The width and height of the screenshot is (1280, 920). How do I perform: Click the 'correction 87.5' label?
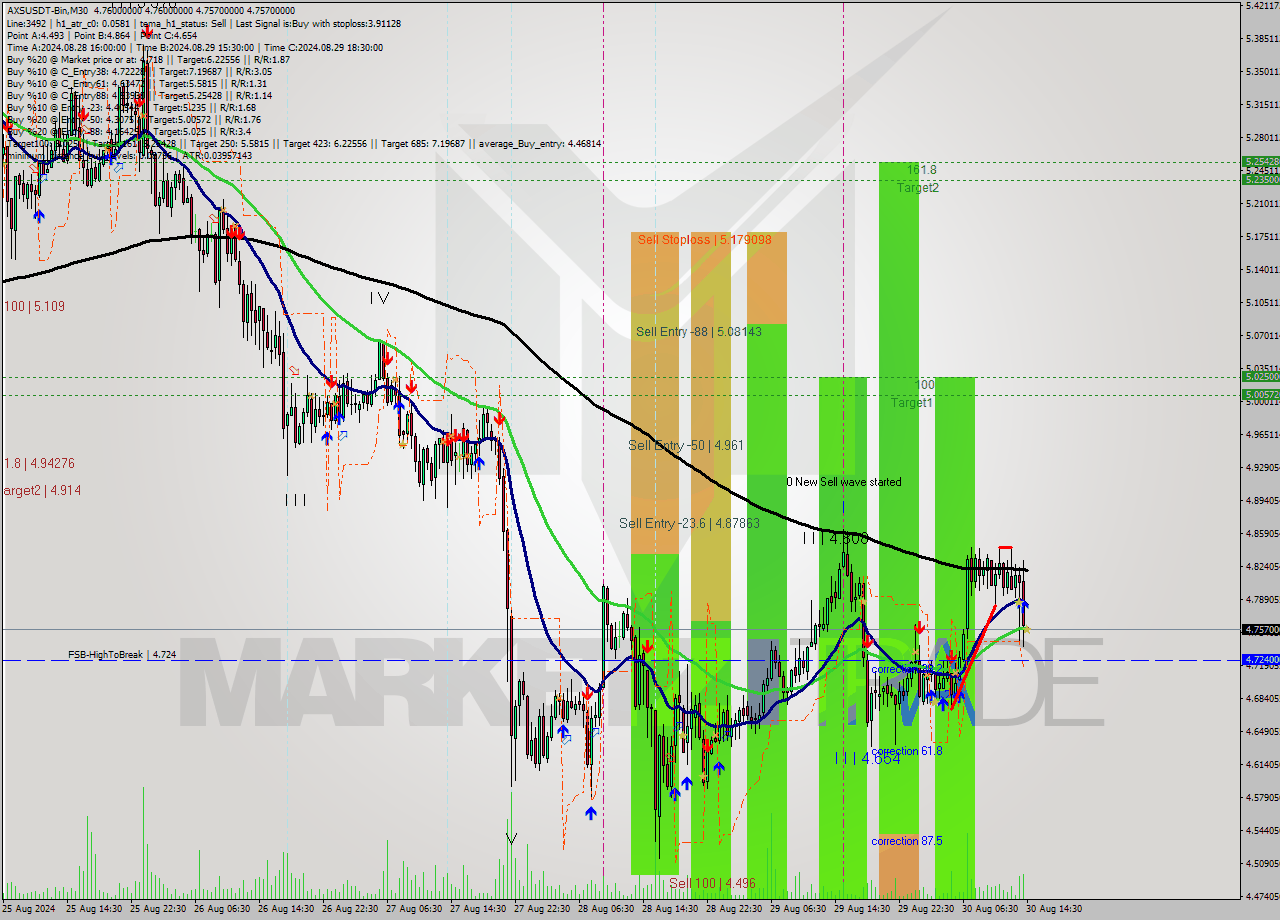point(906,841)
